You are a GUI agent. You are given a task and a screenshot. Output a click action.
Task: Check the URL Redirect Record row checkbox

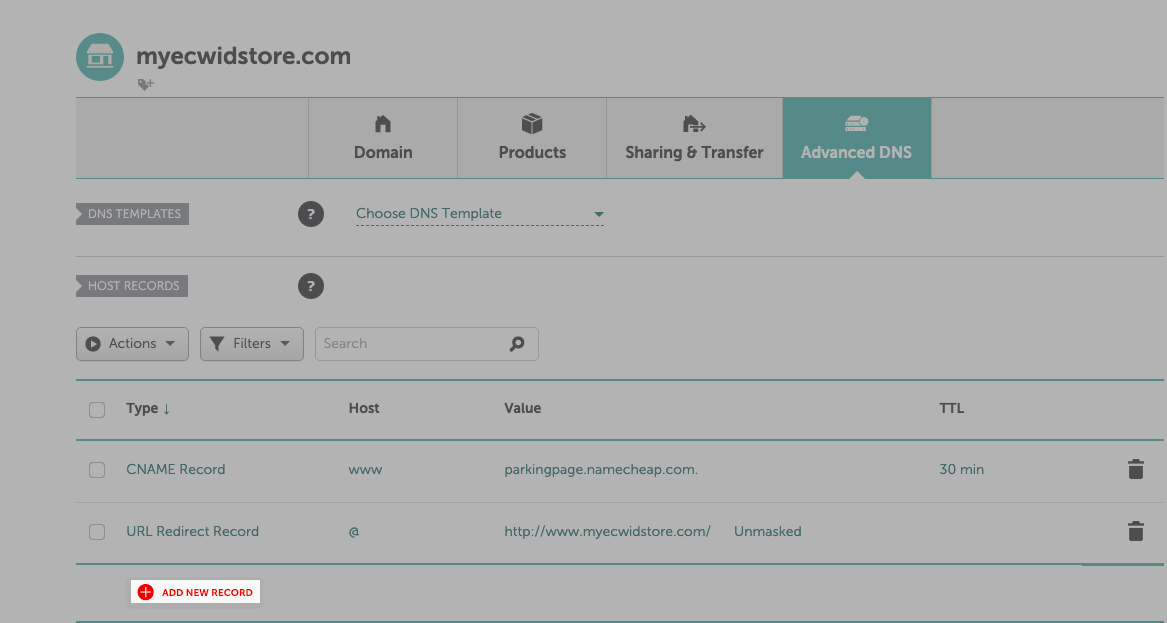click(97, 531)
